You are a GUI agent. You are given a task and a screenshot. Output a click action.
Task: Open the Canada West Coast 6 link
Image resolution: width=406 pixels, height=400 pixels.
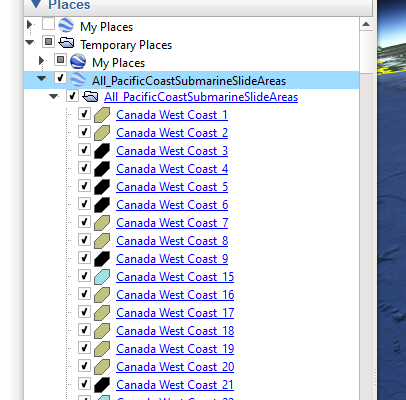172,205
